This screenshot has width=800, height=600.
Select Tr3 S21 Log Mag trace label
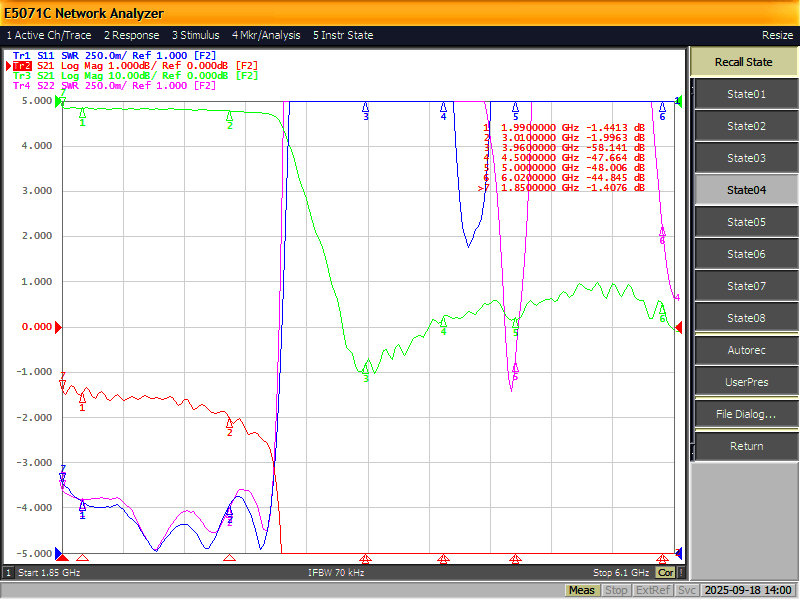coord(135,76)
